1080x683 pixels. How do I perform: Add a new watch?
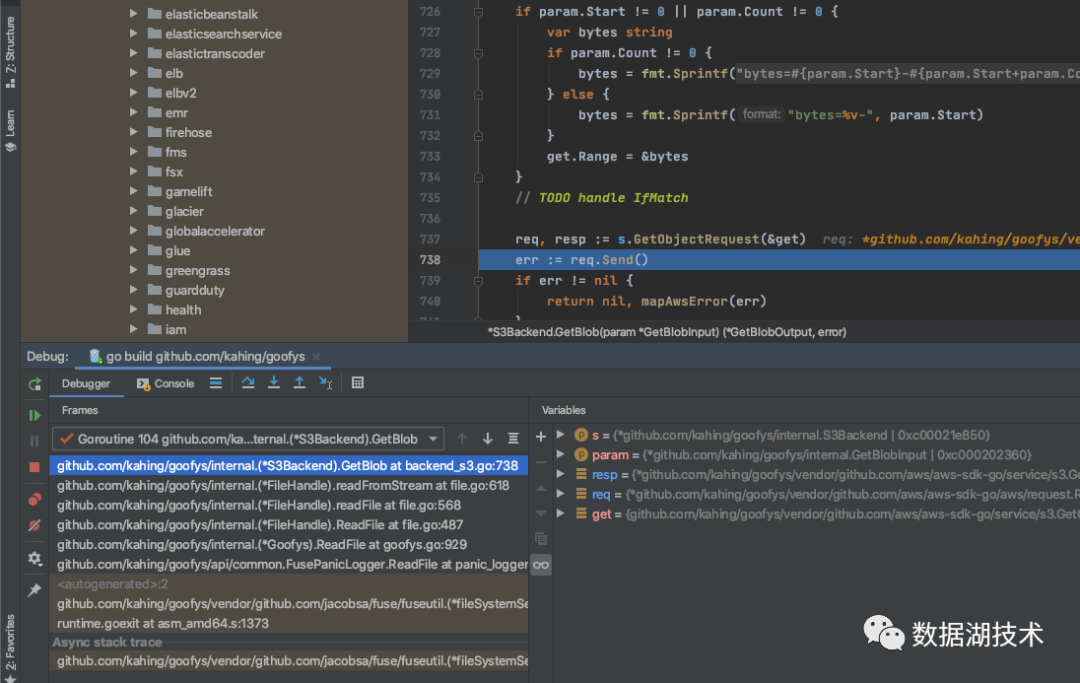[541, 437]
